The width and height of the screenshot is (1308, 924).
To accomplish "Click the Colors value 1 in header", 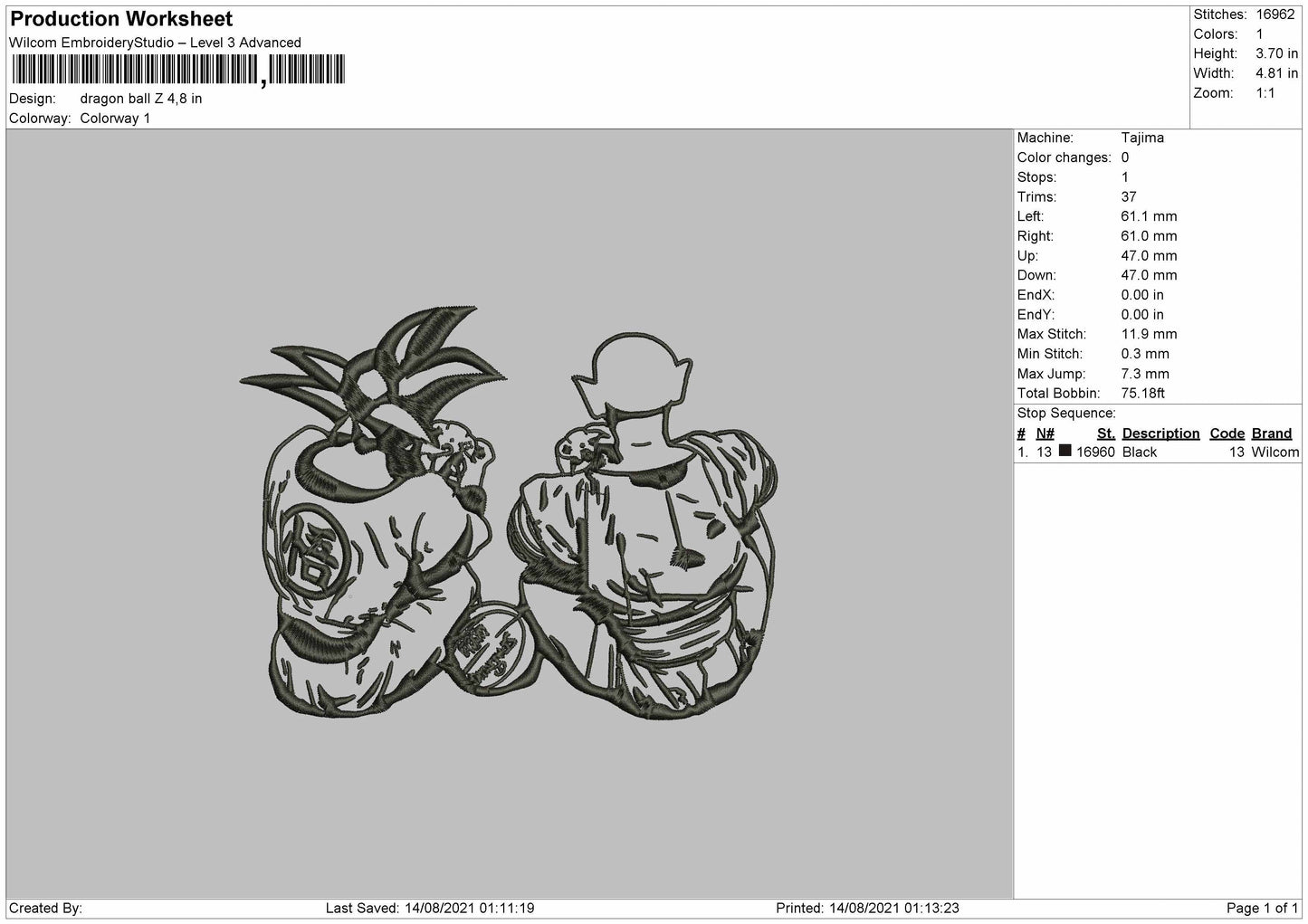I will pos(1260,34).
